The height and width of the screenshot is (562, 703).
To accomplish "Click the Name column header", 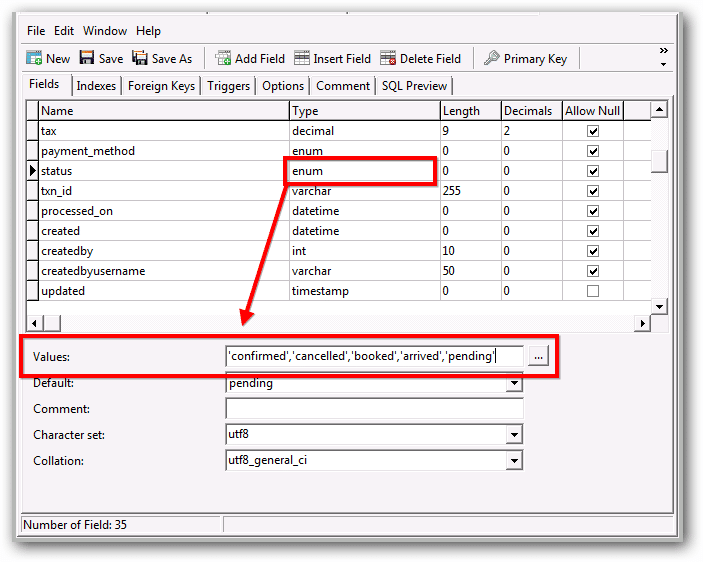I will coord(164,111).
